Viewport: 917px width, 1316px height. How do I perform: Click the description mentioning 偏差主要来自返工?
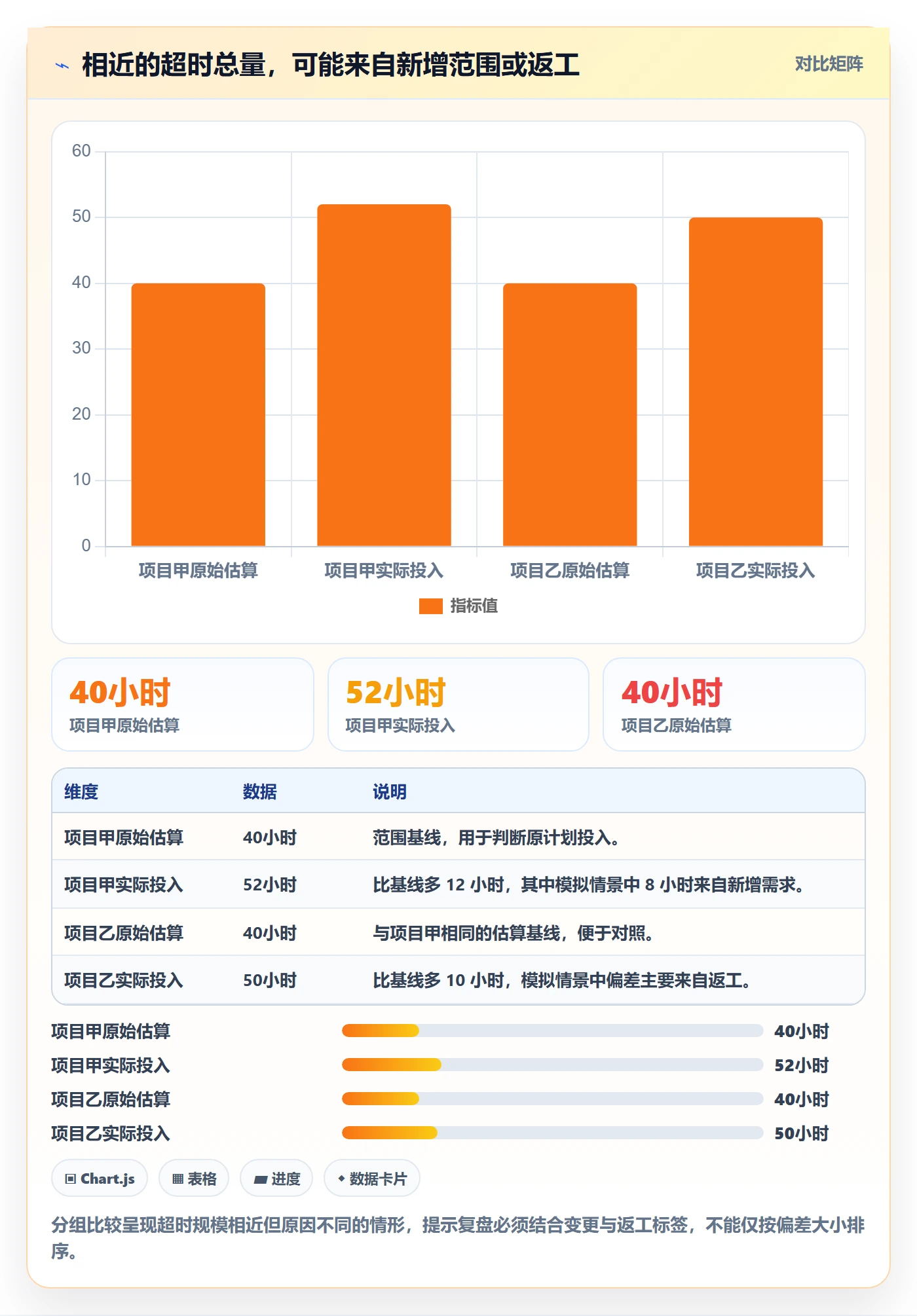point(563,980)
